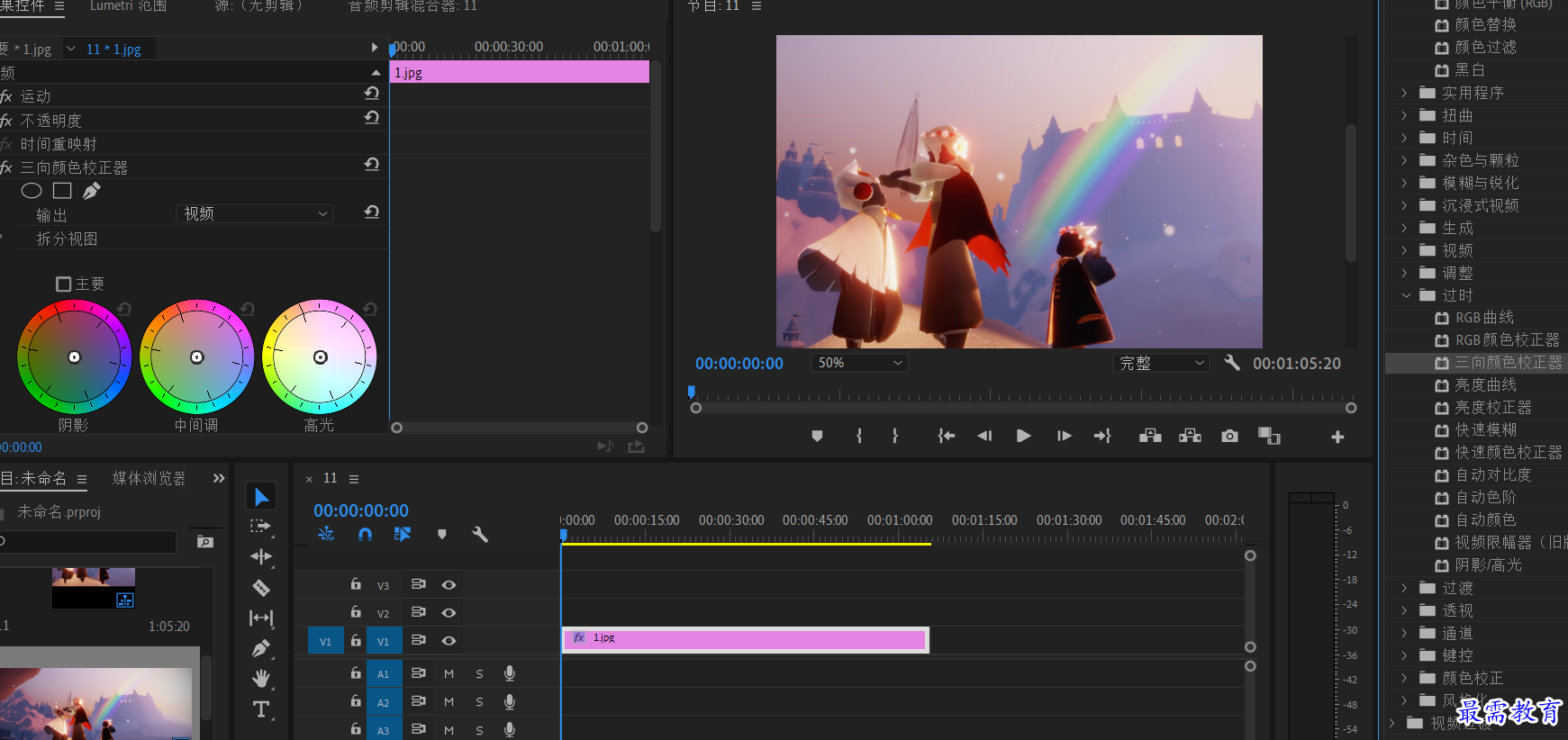Switch to the 媒体浏览器 tab
Screen dimensions: 1568x740
click(x=149, y=478)
